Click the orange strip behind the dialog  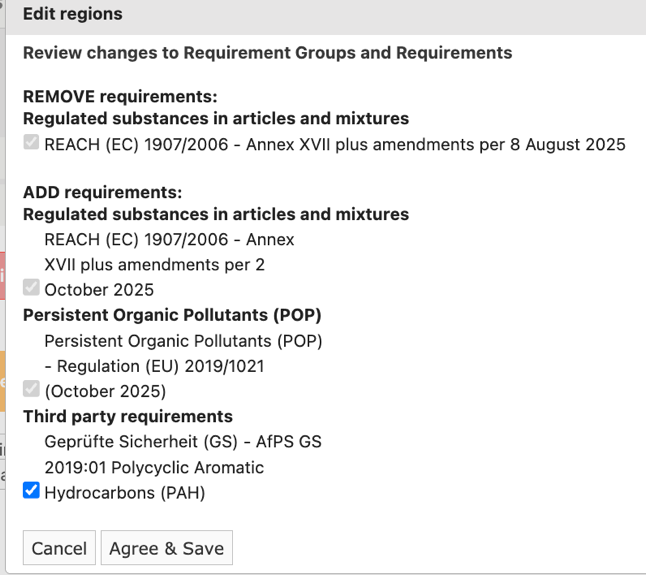[x=2, y=381]
